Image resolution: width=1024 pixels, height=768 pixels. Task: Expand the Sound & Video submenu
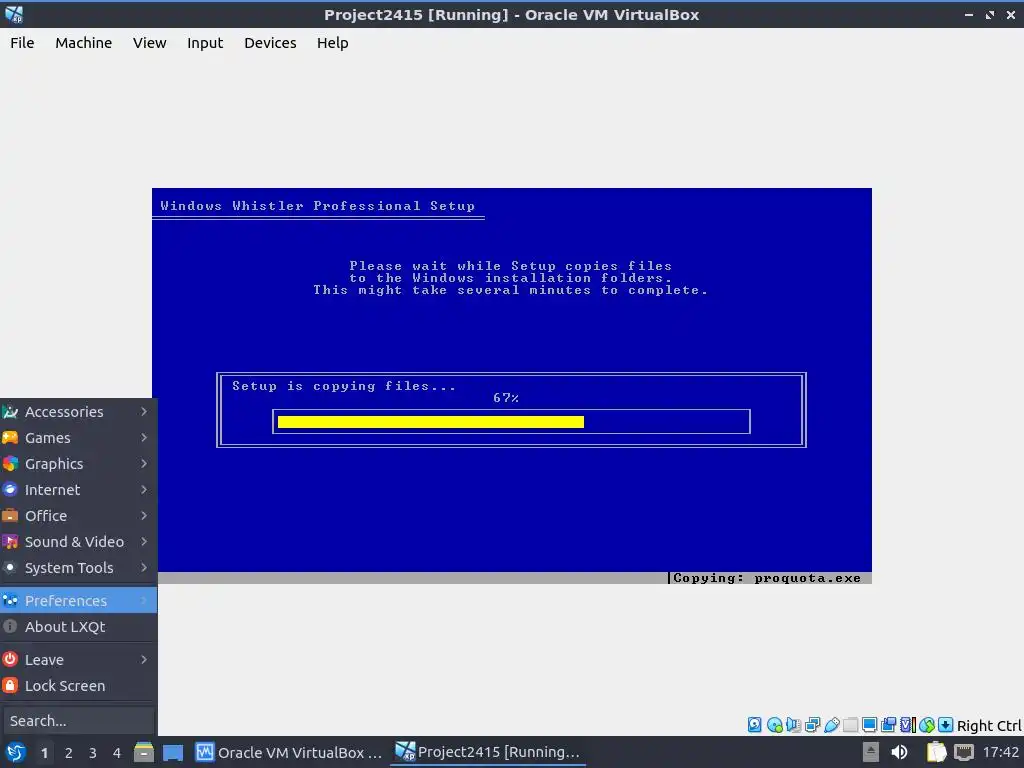click(x=78, y=542)
